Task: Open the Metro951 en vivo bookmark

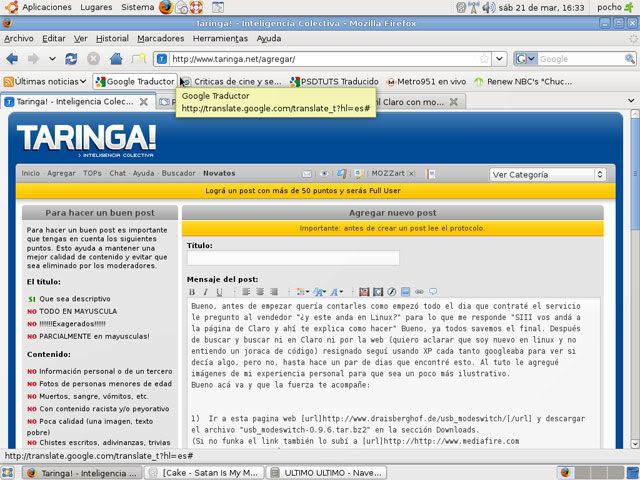Action: tap(426, 82)
